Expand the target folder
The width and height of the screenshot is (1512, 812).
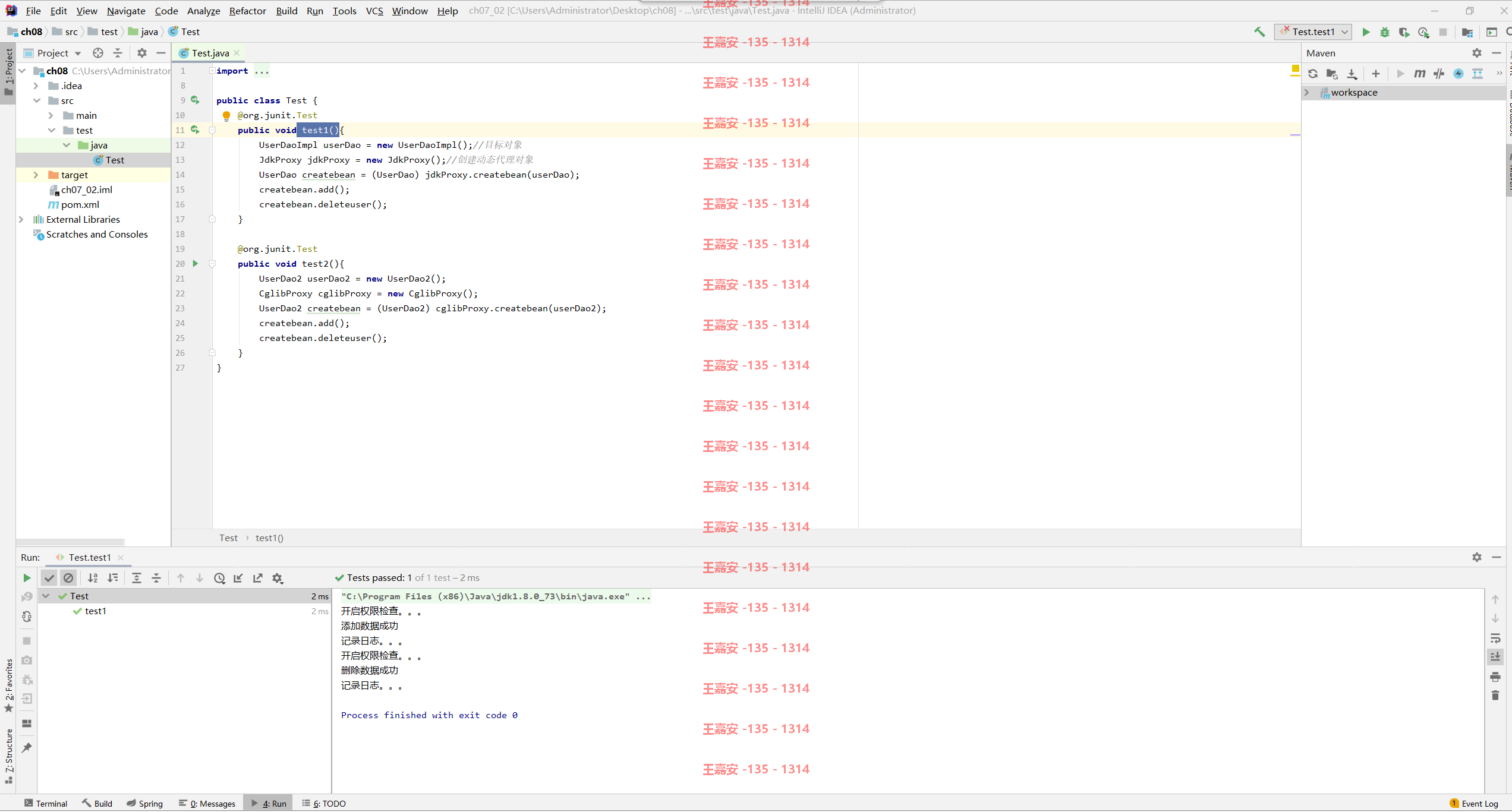click(36, 175)
